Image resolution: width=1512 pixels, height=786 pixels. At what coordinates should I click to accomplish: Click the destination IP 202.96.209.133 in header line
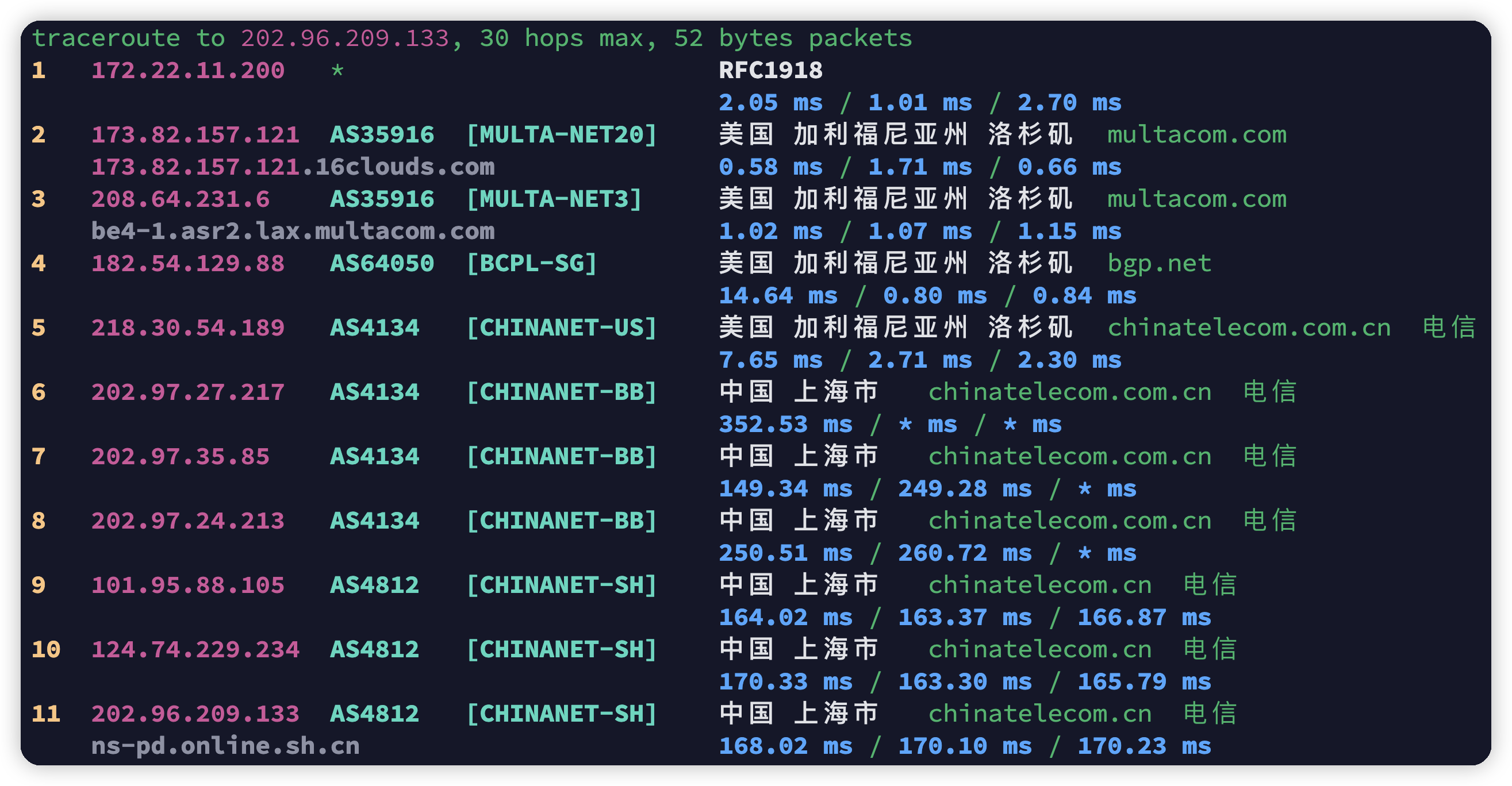[x=344, y=38]
